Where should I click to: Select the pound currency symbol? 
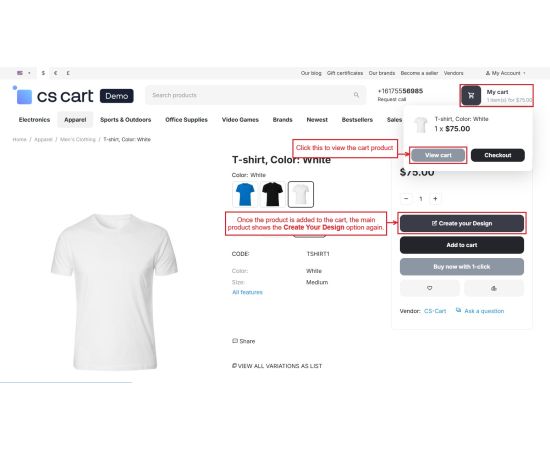[68, 73]
